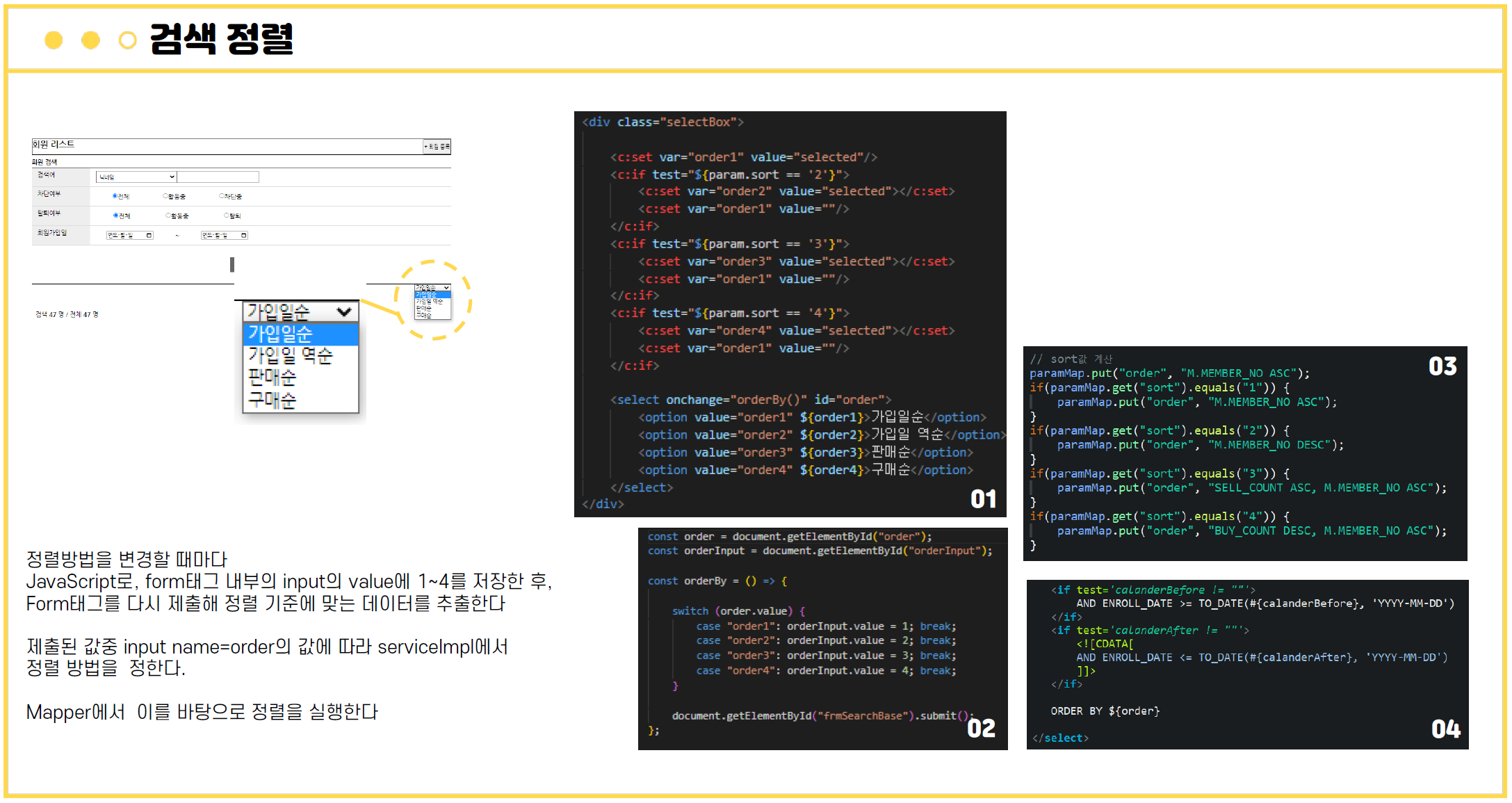
Task: Select the 차단중 radio button
Action: 220,195
